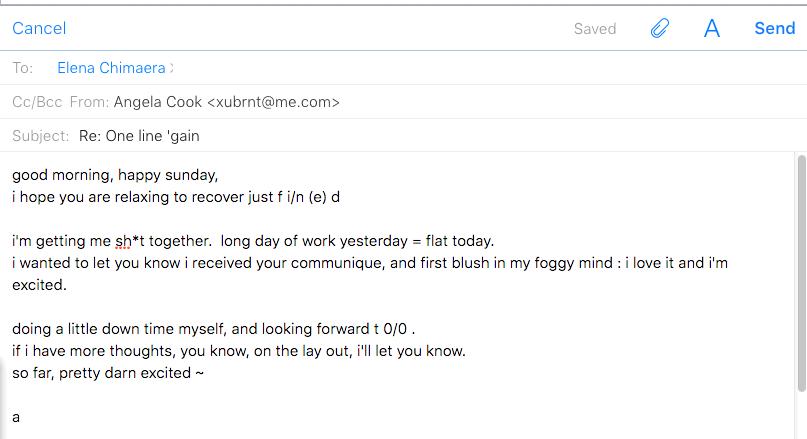This screenshot has height=439, width=807.
Task: Click the paperclip attachment icon
Action: (x=660, y=28)
